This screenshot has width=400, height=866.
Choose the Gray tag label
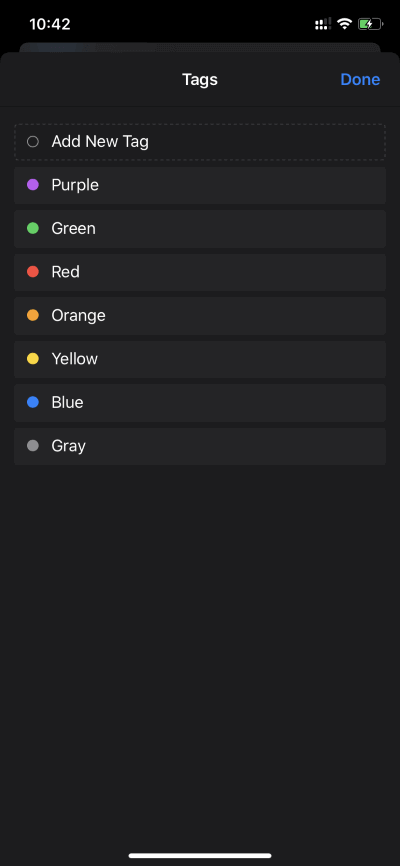69,446
